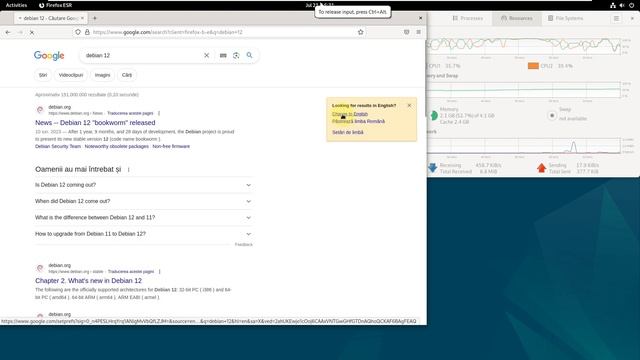Switch to Processes tab in System Monitor
The width and height of the screenshot is (640, 360).
coord(468,18)
